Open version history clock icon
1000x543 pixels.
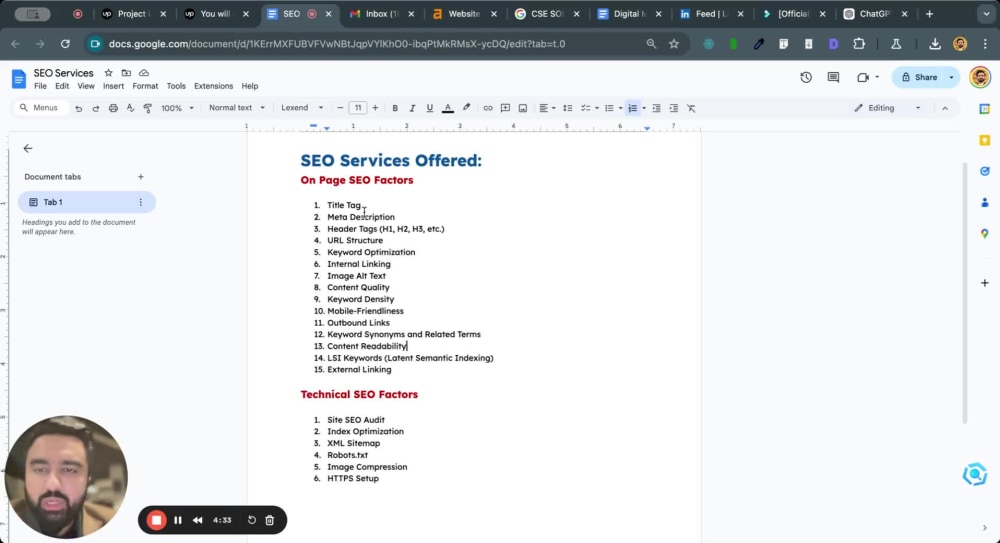pos(806,77)
